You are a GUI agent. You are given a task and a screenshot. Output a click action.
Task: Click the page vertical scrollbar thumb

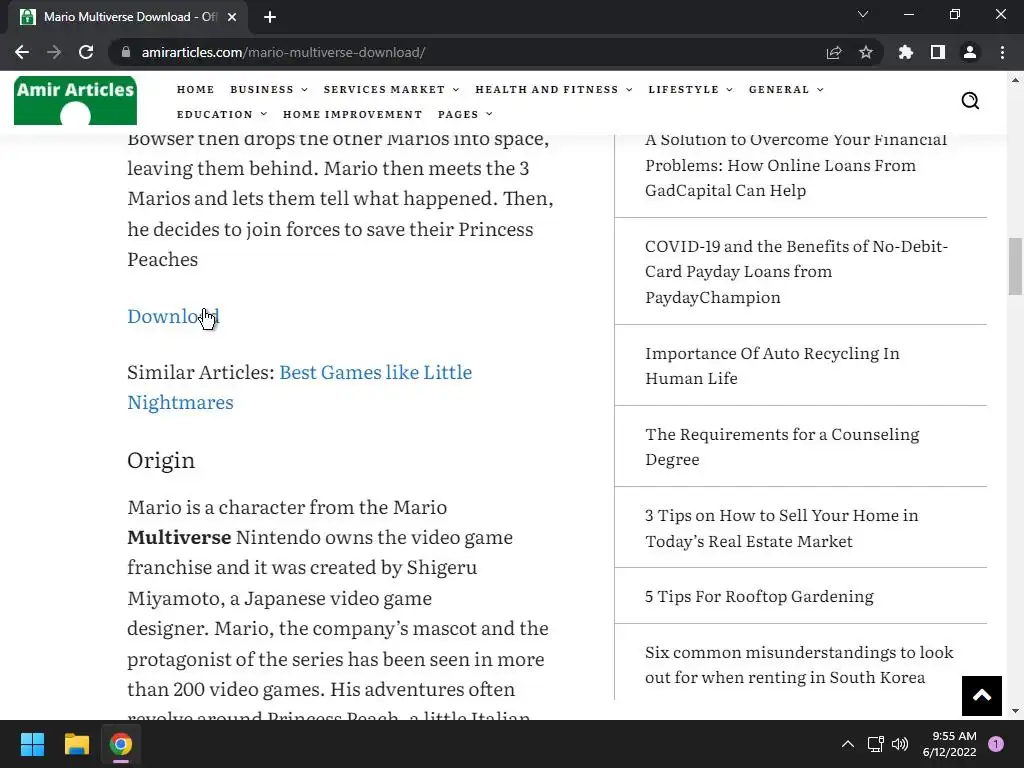[1015, 266]
